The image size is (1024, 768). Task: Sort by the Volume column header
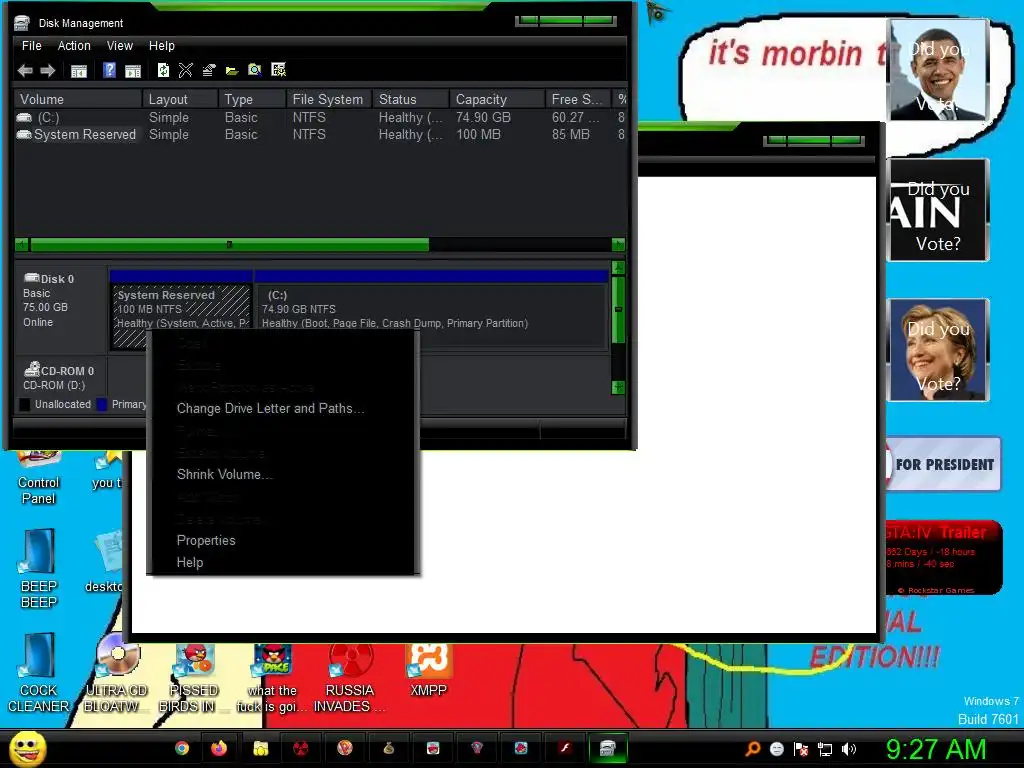coord(78,99)
